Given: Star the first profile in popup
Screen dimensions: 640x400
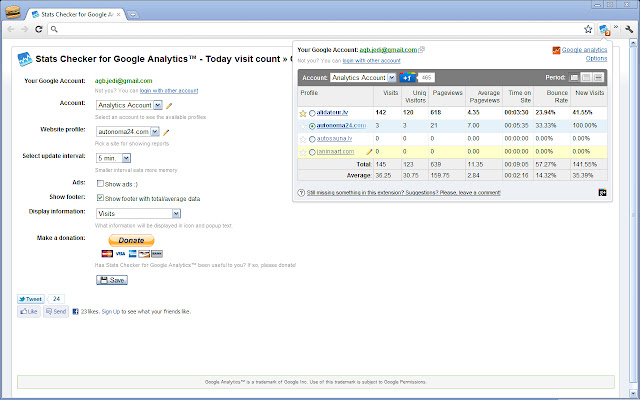Looking at the screenshot, I should [x=303, y=113].
